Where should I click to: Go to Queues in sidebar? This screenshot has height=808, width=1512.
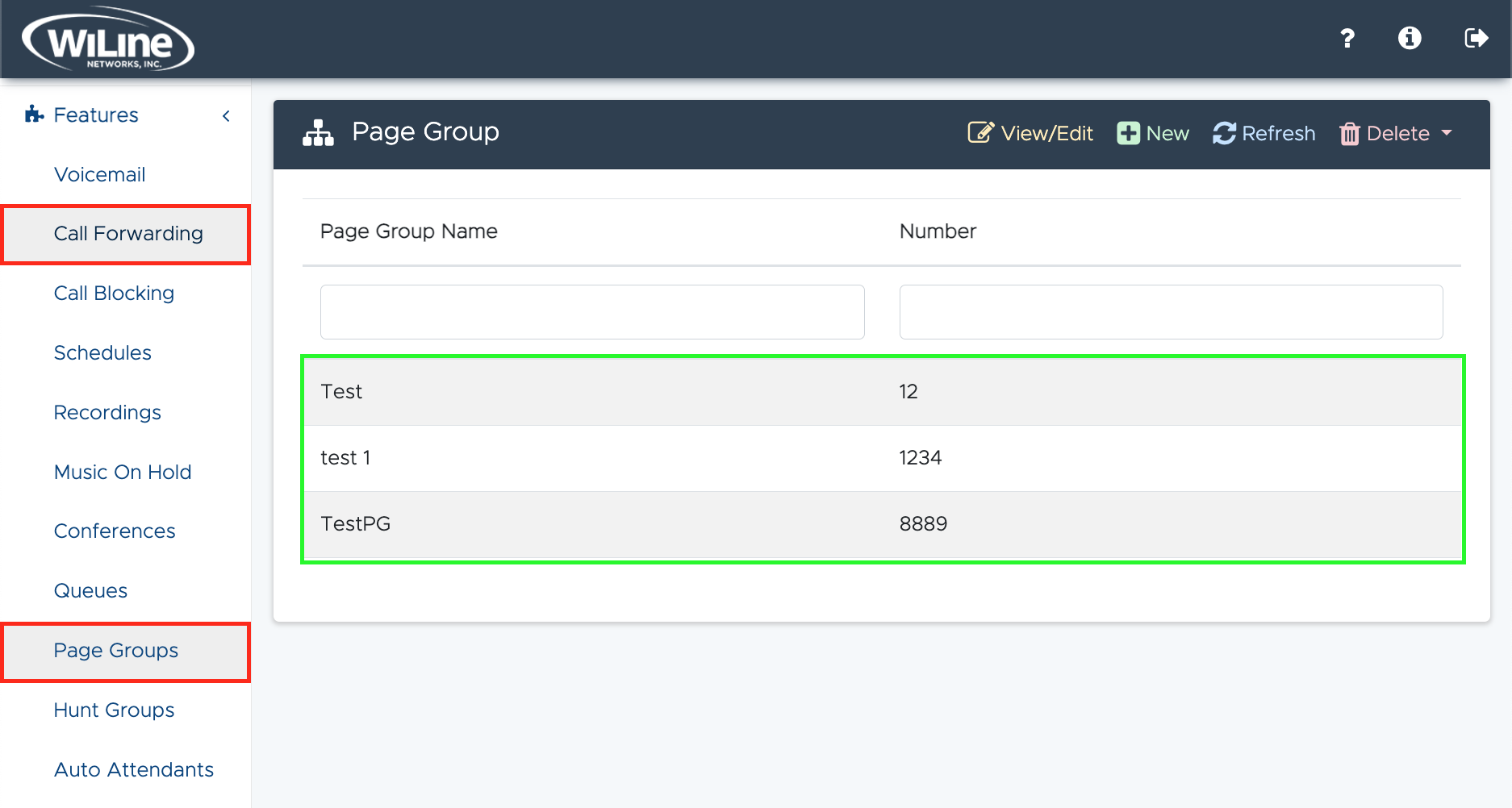(x=90, y=591)
